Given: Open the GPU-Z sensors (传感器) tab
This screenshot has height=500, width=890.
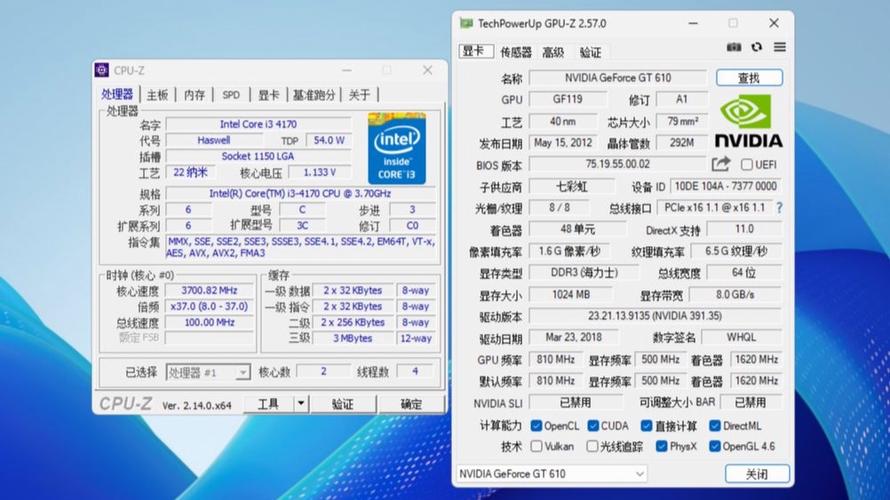Looking at the screenshot, I should 515,52.
